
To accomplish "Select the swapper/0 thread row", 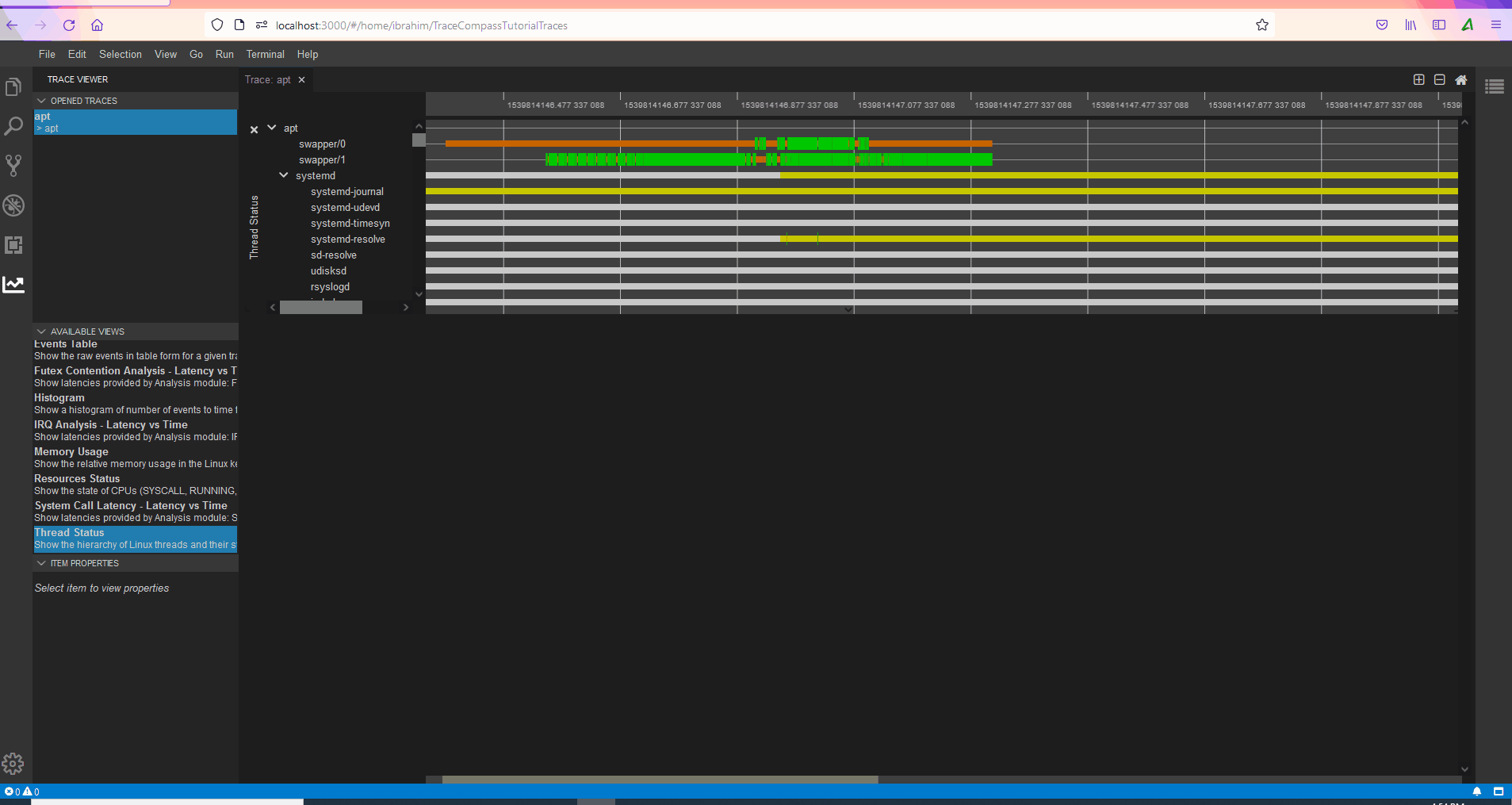I will pyautogui.click(x=322, y=144).
